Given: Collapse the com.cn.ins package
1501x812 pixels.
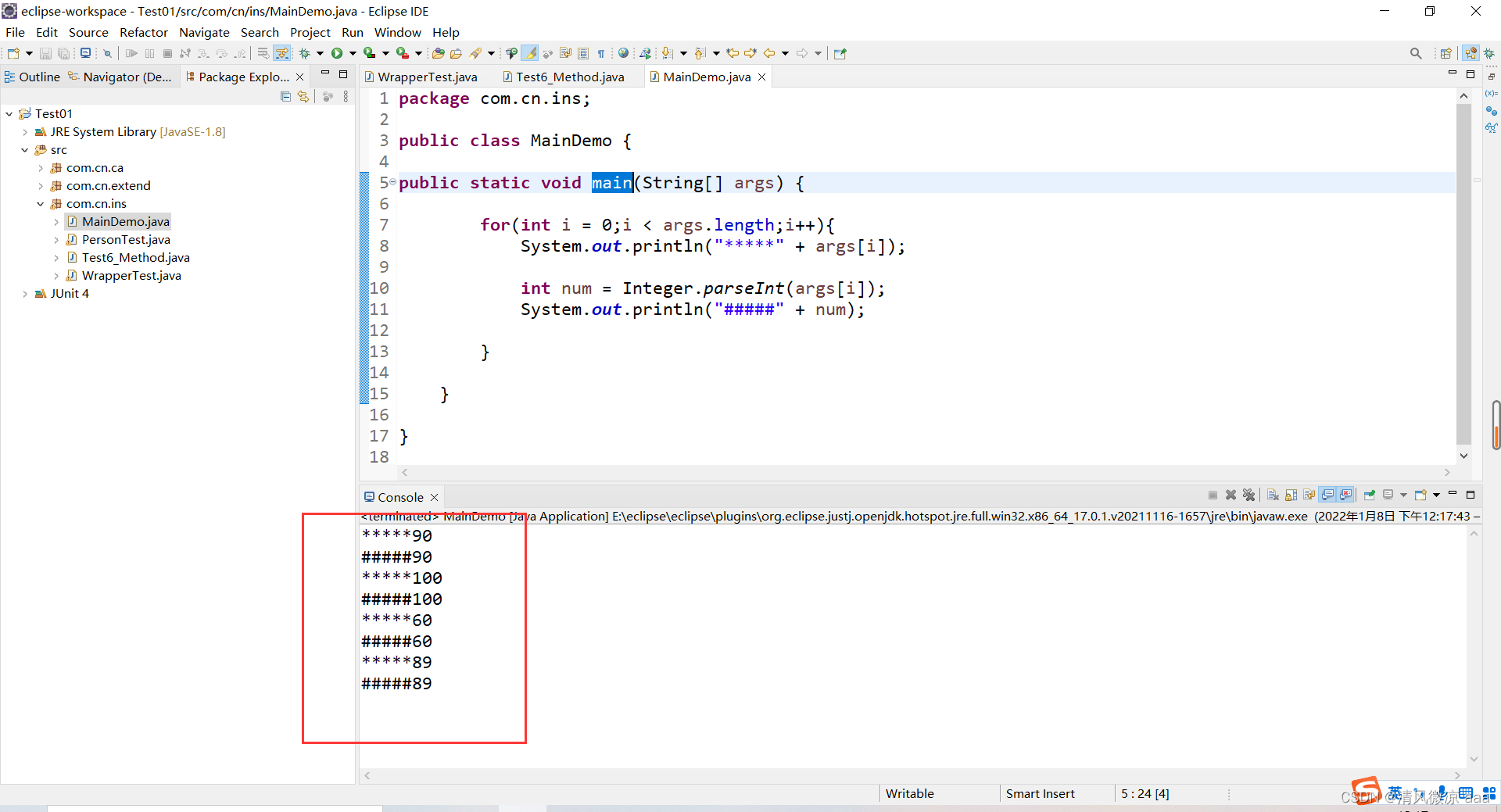Looking at the screenshot, I should click(x=41, y=204).
